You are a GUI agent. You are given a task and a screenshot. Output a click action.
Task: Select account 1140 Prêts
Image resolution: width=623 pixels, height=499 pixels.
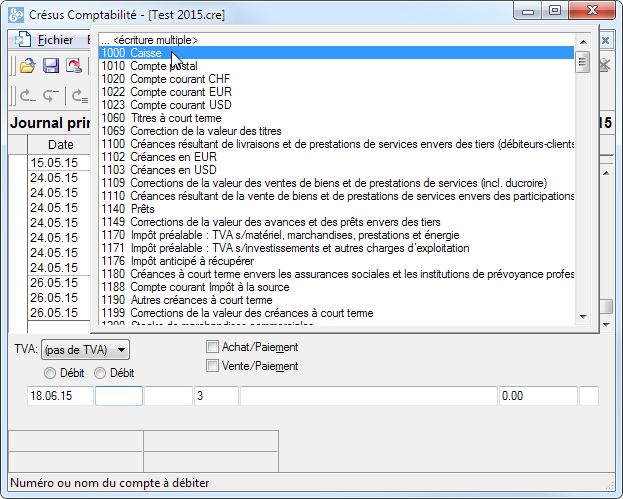coord(336,209)
